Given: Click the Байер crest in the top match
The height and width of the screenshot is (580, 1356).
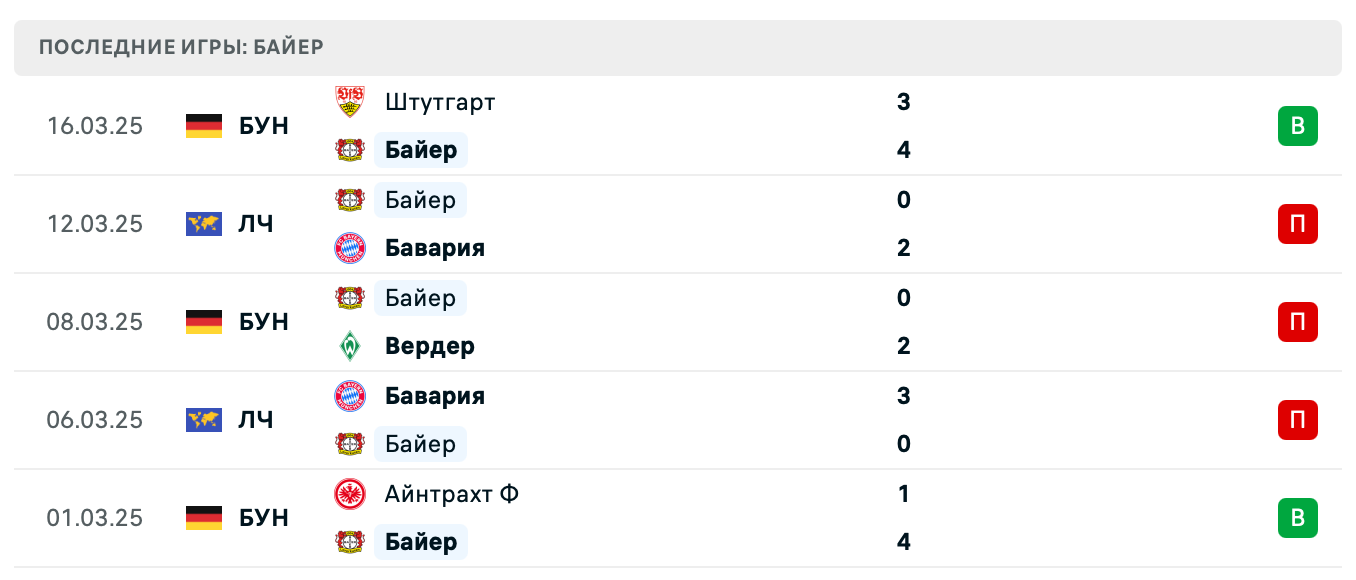Looking at the screenshot, I should pyautogui.click(x=351, y=149).
